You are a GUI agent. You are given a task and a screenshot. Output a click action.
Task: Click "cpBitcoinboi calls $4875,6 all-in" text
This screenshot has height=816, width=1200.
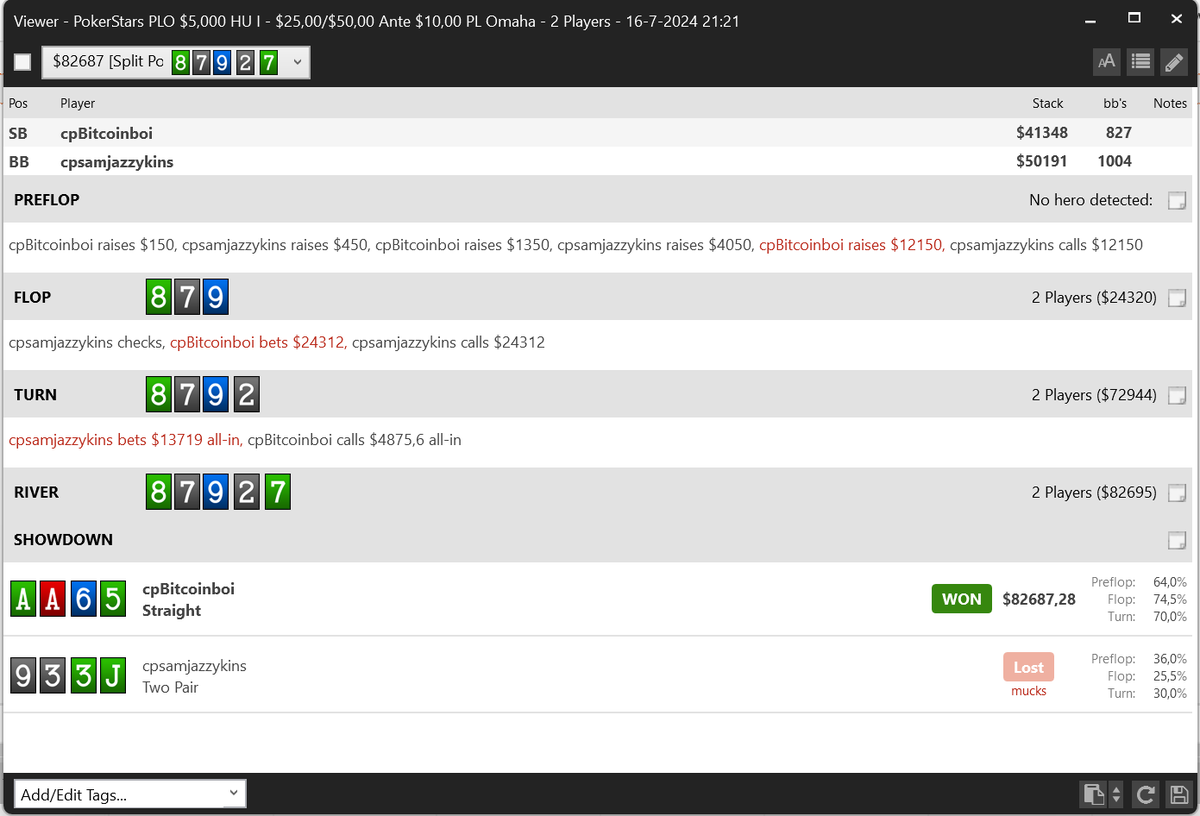click(354, 440)
